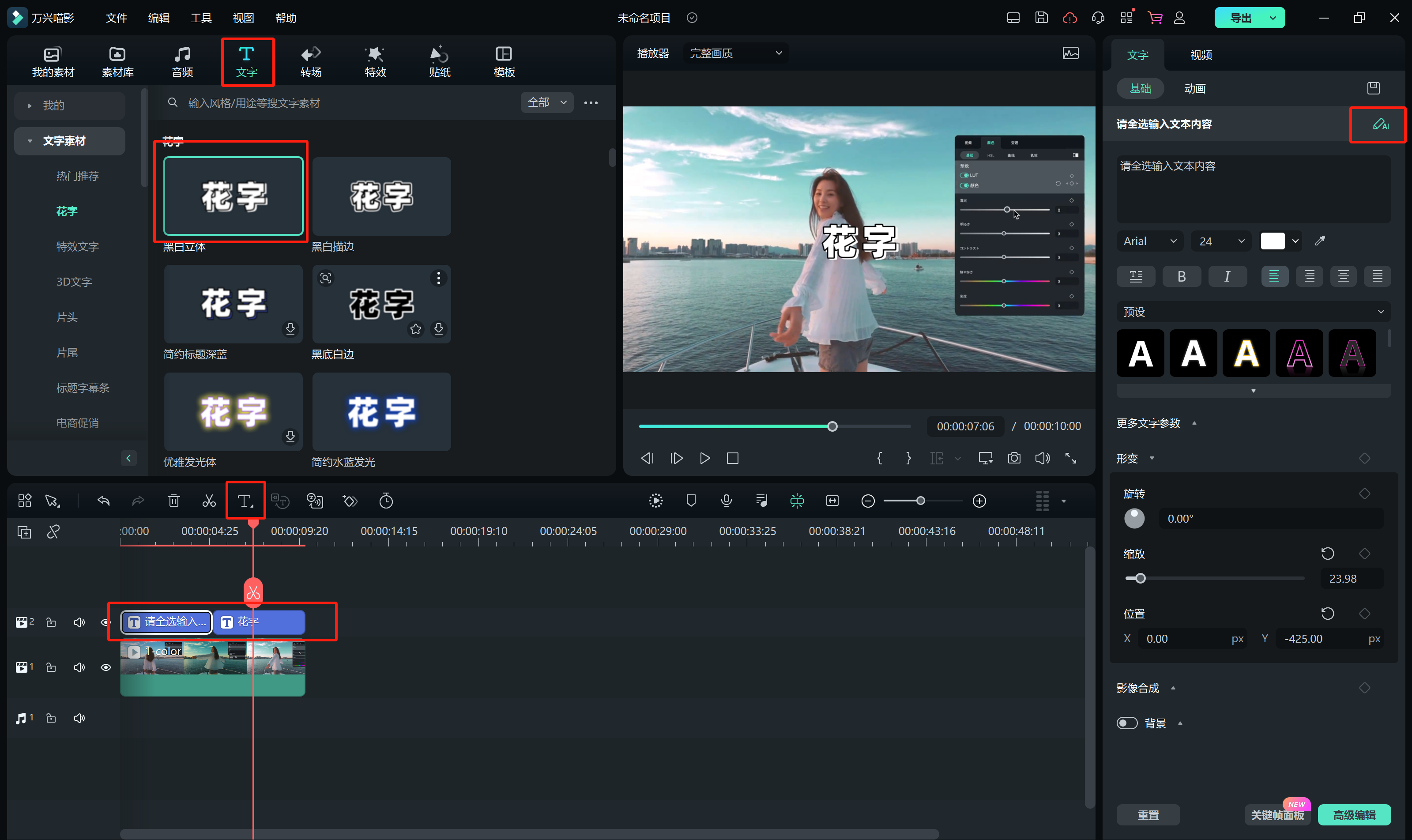Click the 高级编辑 button
Viewport: 1412px width, 840px height.
click(x=1354, y=814)
